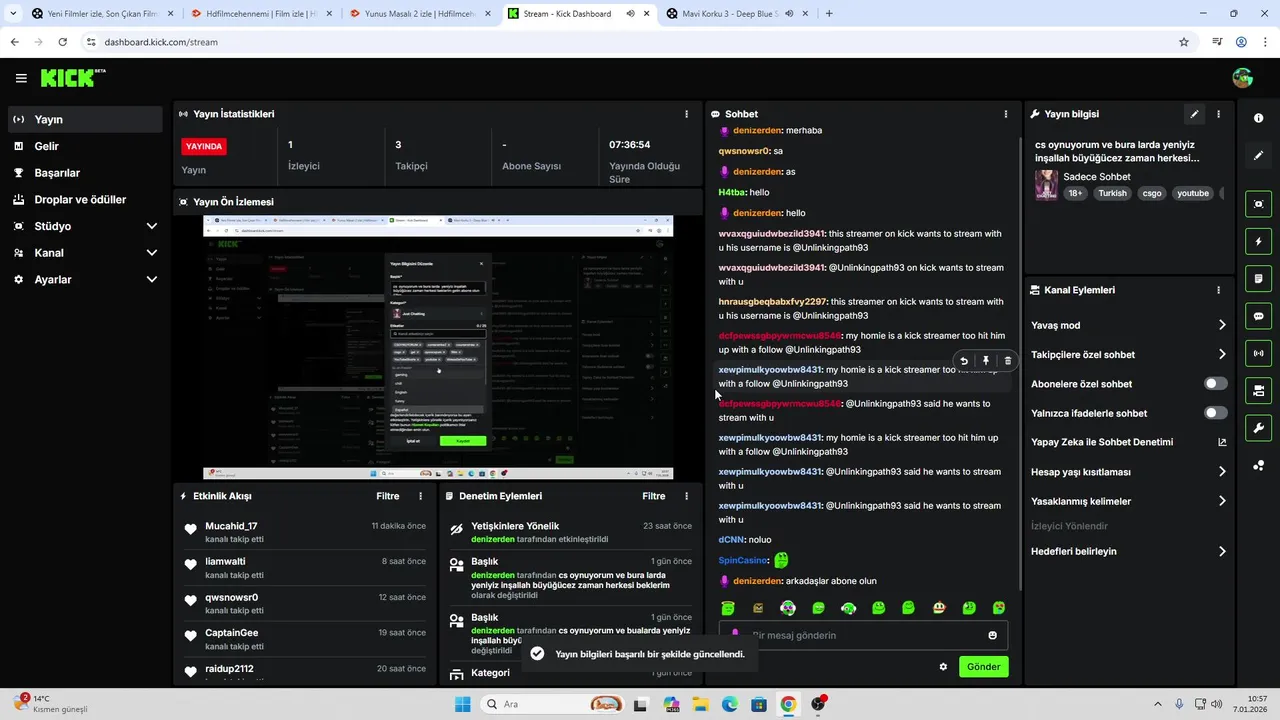Image resolution: width=1280 pixels, height=720 pixels.
Task: Click the Sadece Sohbet category link
Action: (1097, 177)
